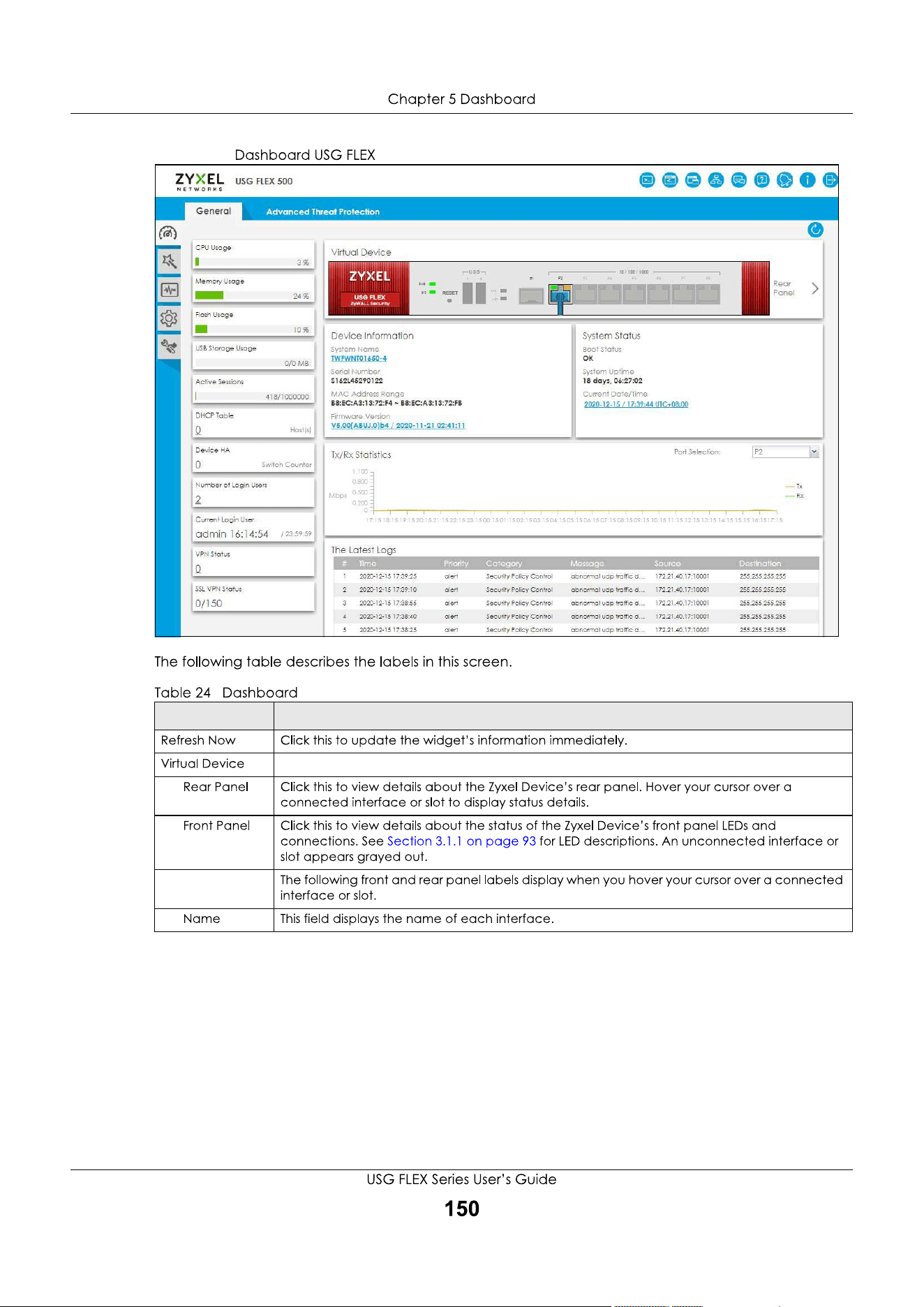This screenshot has height=1307, width=924.
Task: Click the serial number S162L45290122
Action: click(357, 381)
